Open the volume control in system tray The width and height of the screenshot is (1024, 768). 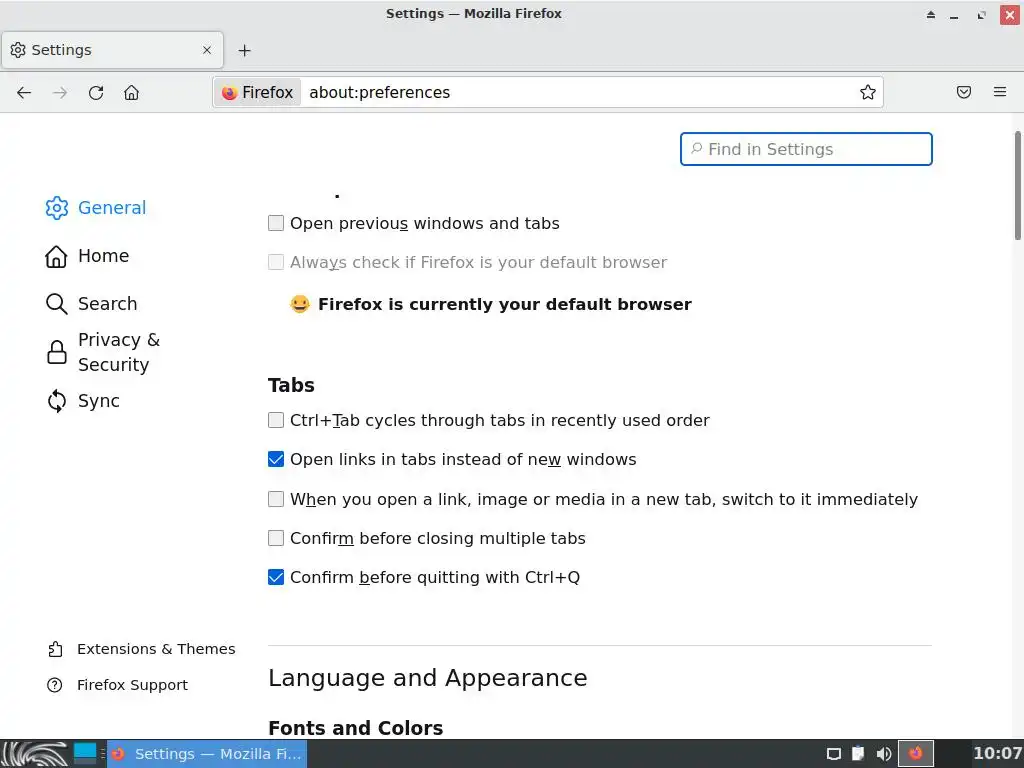tap(884, 754)
